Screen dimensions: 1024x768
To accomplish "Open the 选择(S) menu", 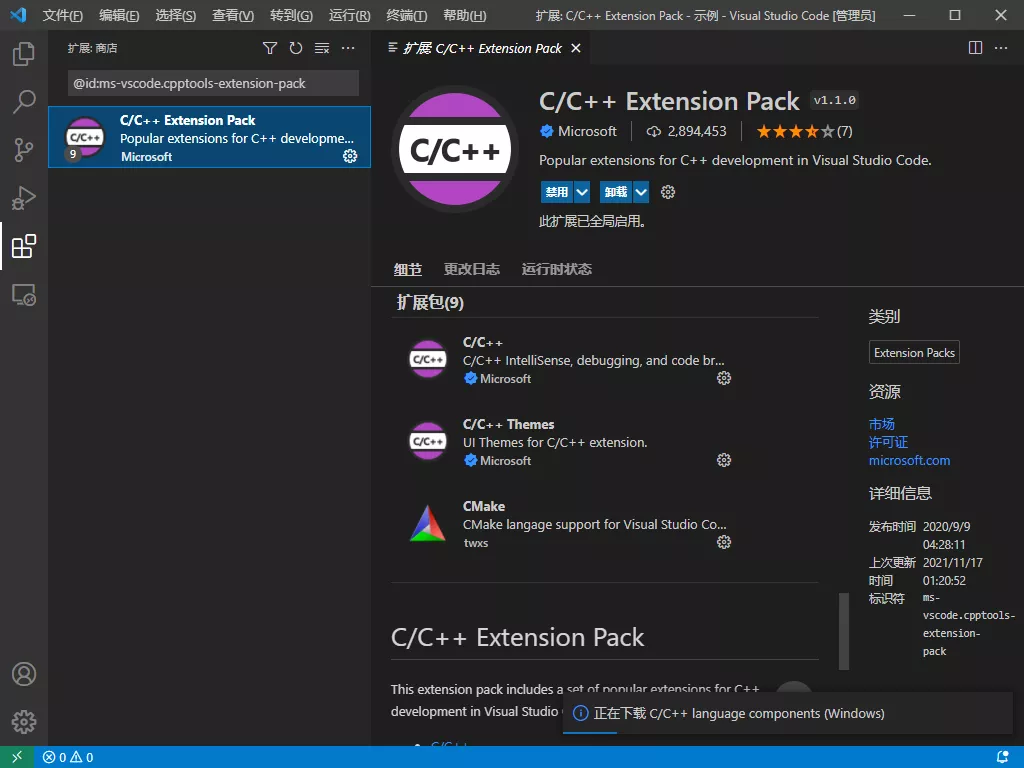I will point(176,15).
